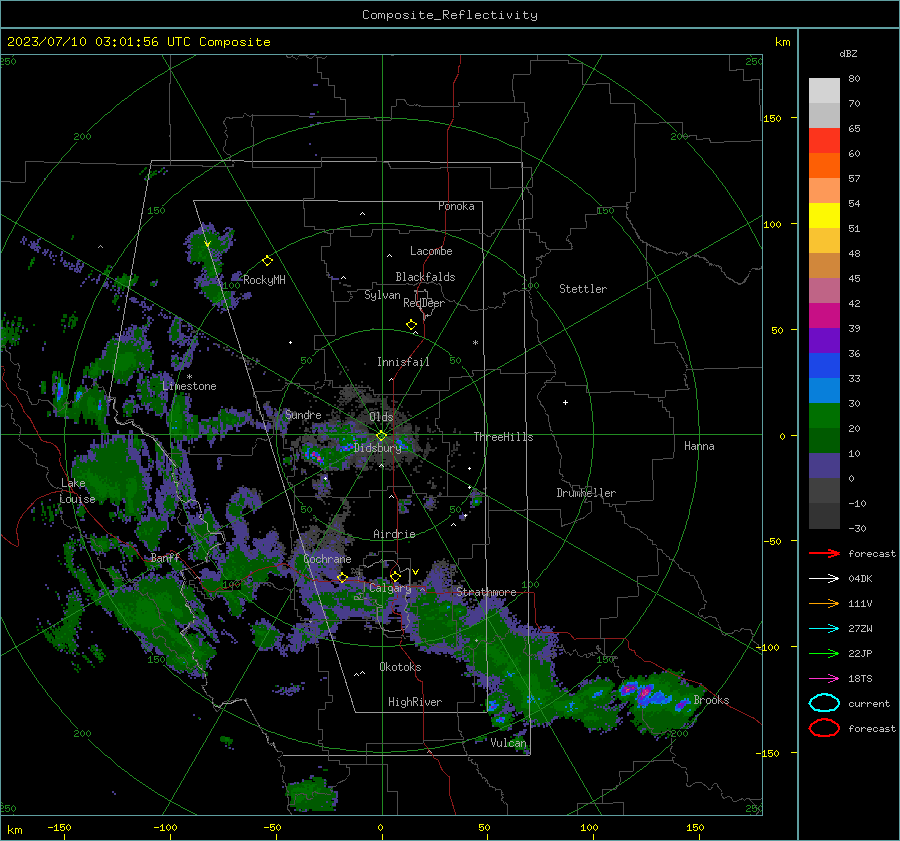
Task: Click the Hanna city label
Action: (699, 446)
